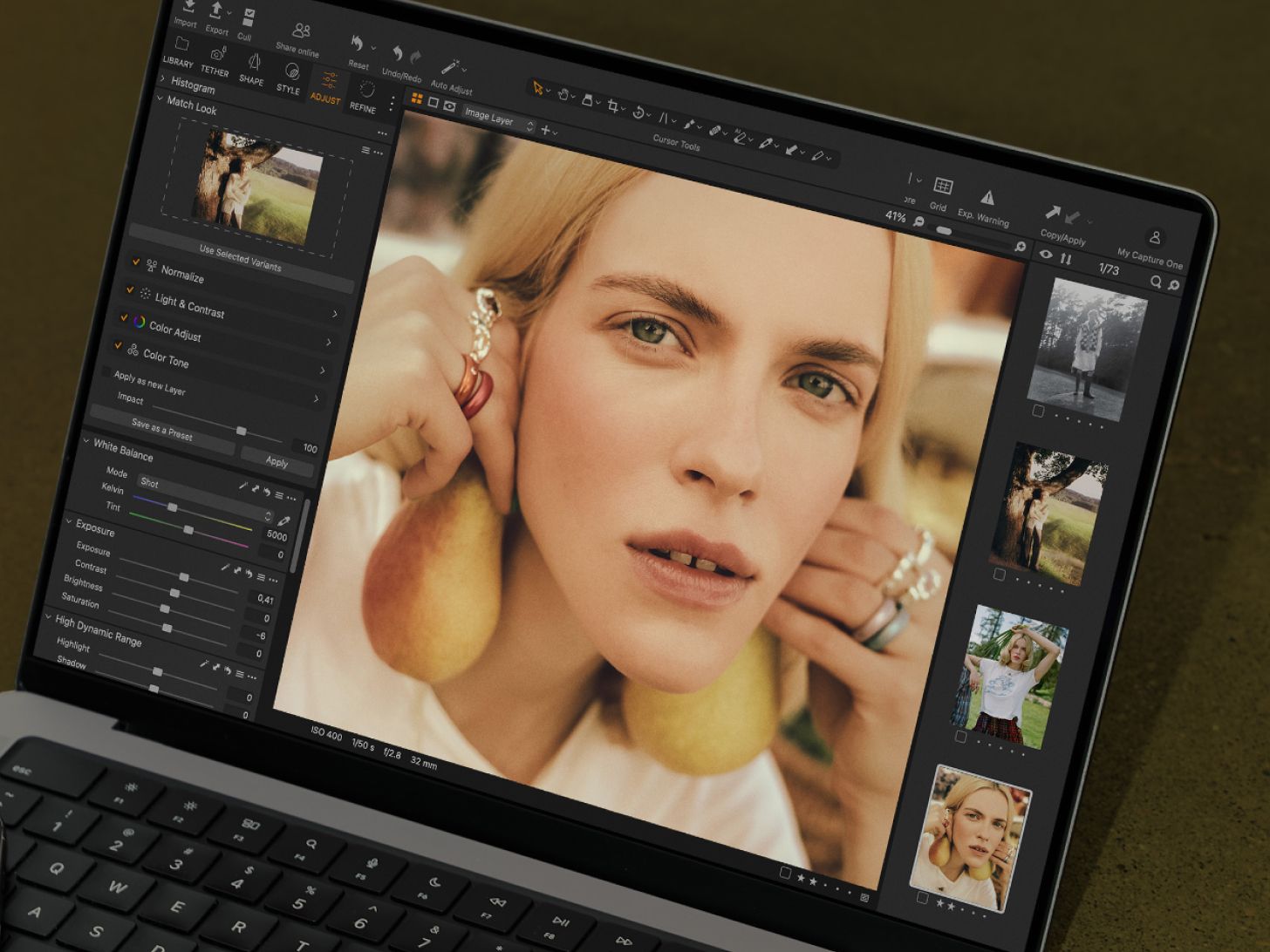Click the Save as a Preset button
This screenshot has height=952, width=1270.
click(162, 428)
